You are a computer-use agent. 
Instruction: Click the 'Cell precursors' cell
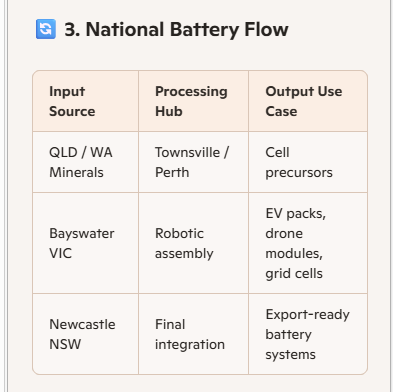tap(308, 162)
